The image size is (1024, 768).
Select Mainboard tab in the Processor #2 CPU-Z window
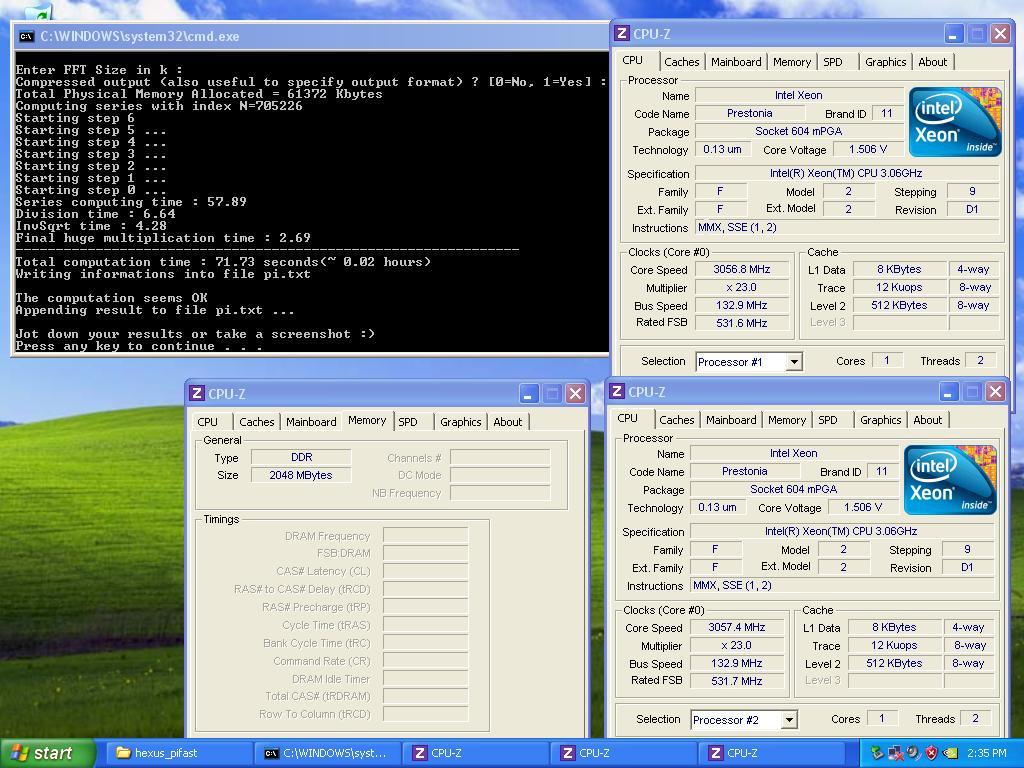pyautogui.click(x=731, y=420)
